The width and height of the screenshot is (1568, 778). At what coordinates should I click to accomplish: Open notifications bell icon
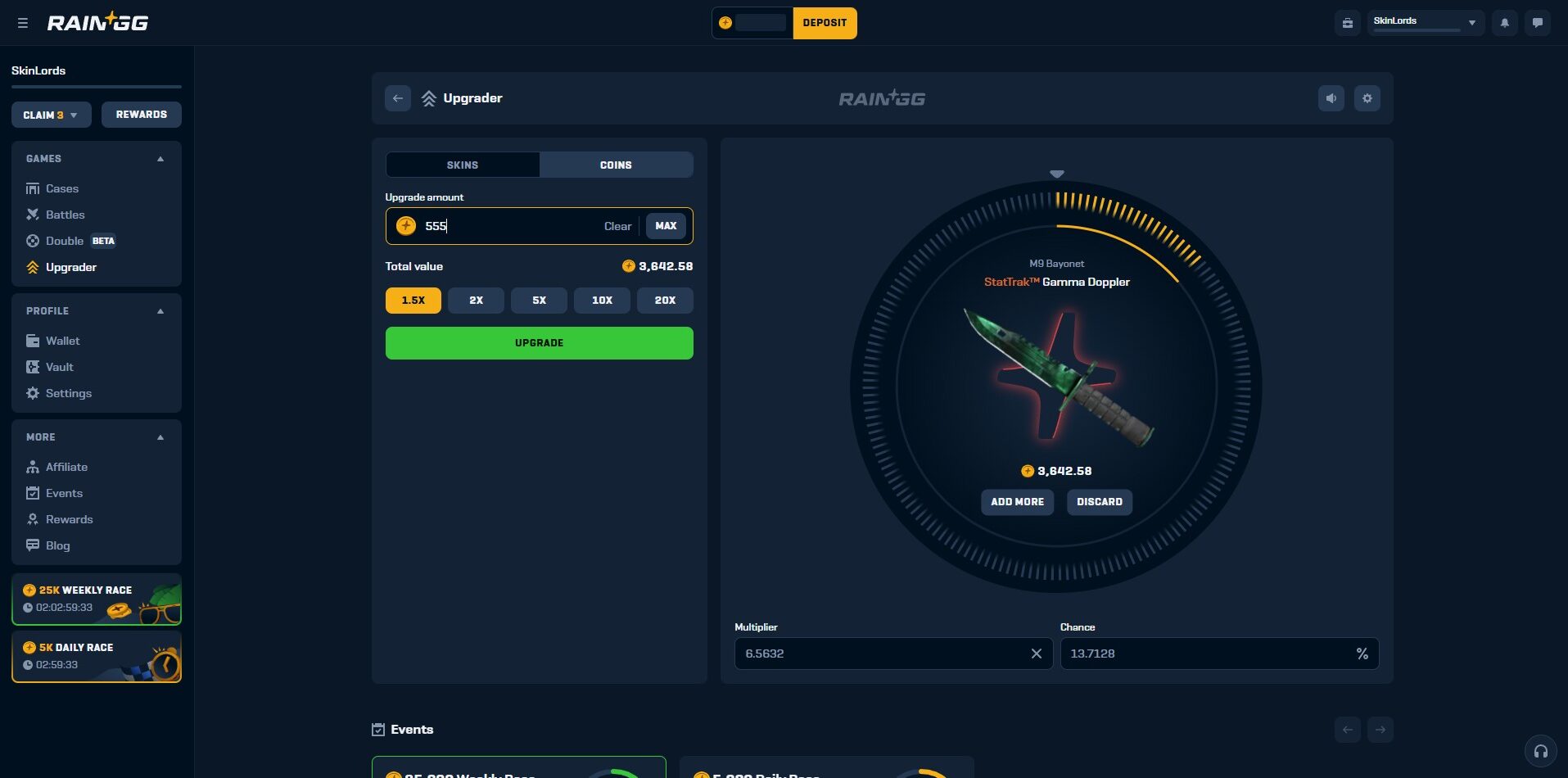[1504, 23]
